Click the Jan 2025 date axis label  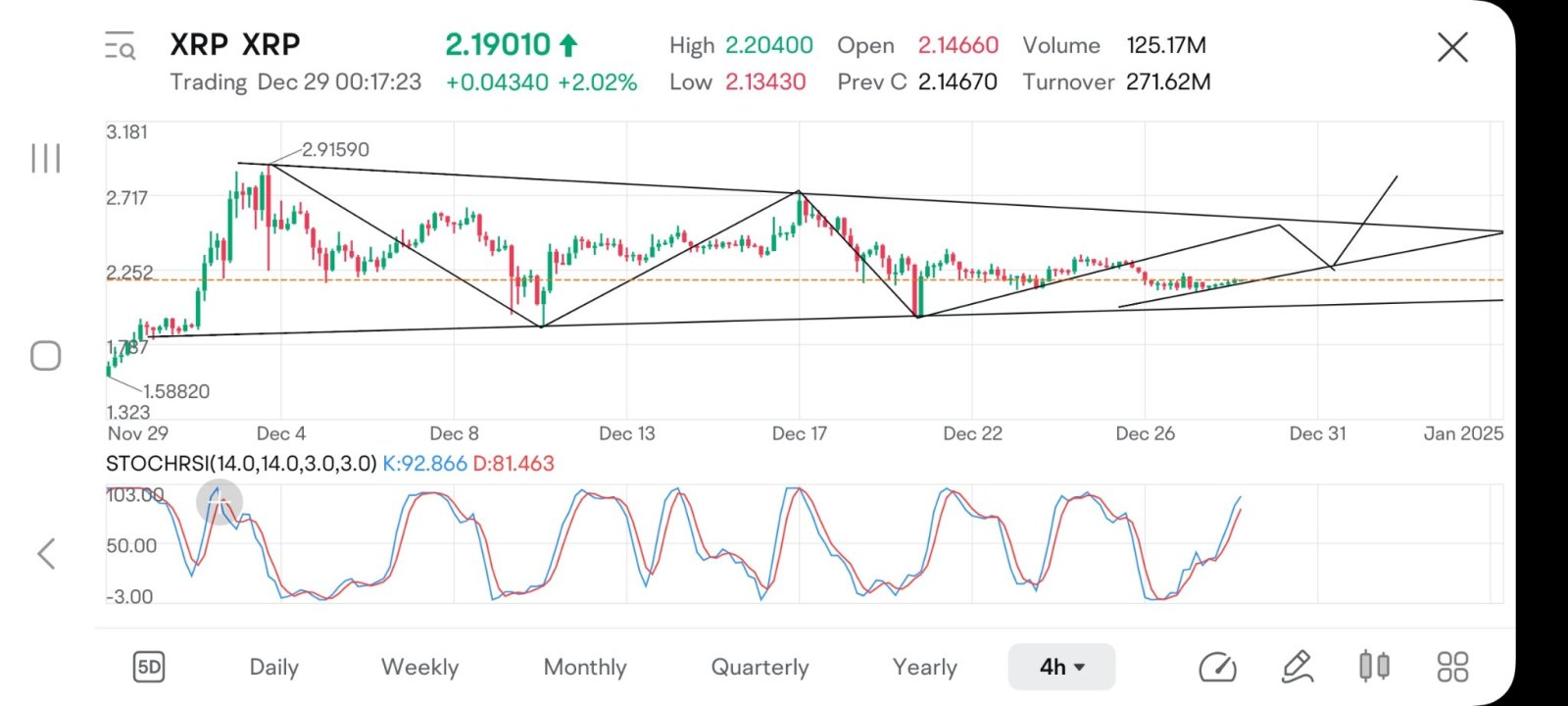click(1463, 433)
